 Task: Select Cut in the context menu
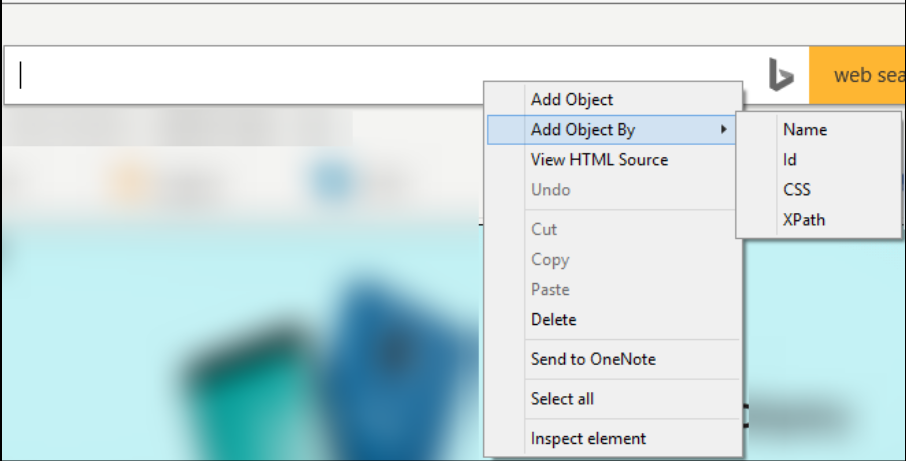point(544,229)
